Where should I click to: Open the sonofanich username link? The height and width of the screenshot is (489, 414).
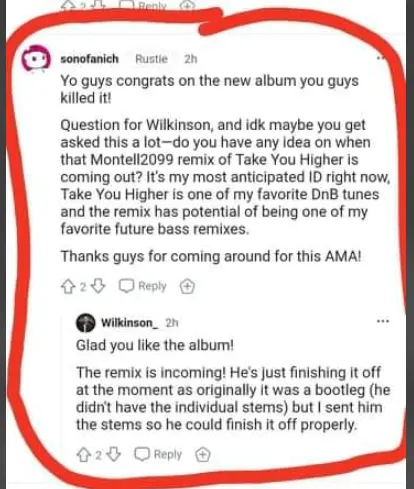point(89,59)
